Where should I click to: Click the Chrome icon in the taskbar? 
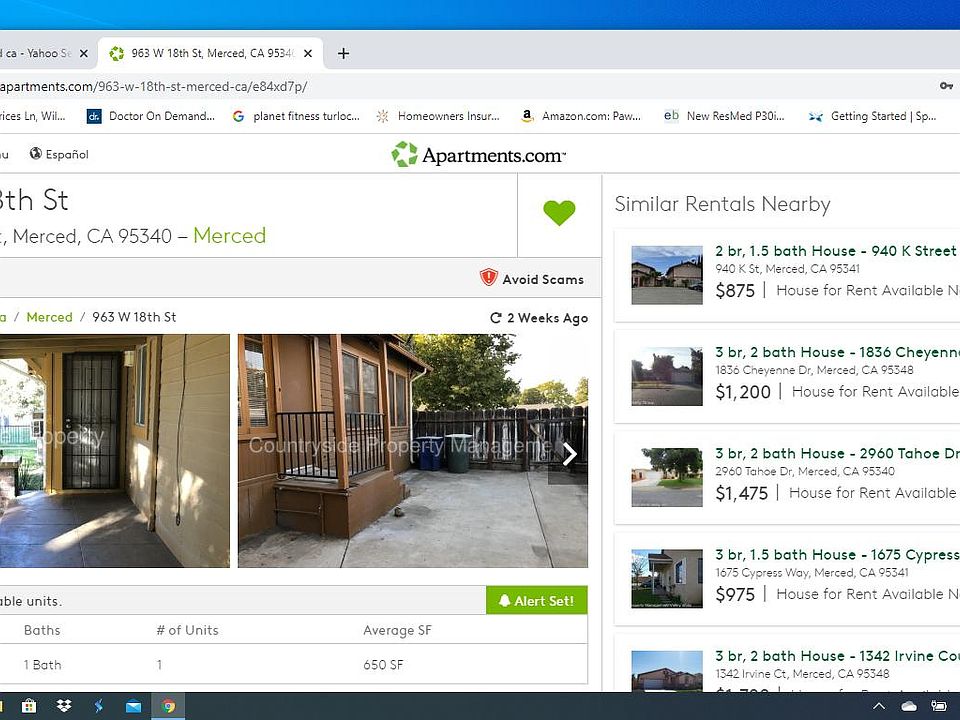168,706
